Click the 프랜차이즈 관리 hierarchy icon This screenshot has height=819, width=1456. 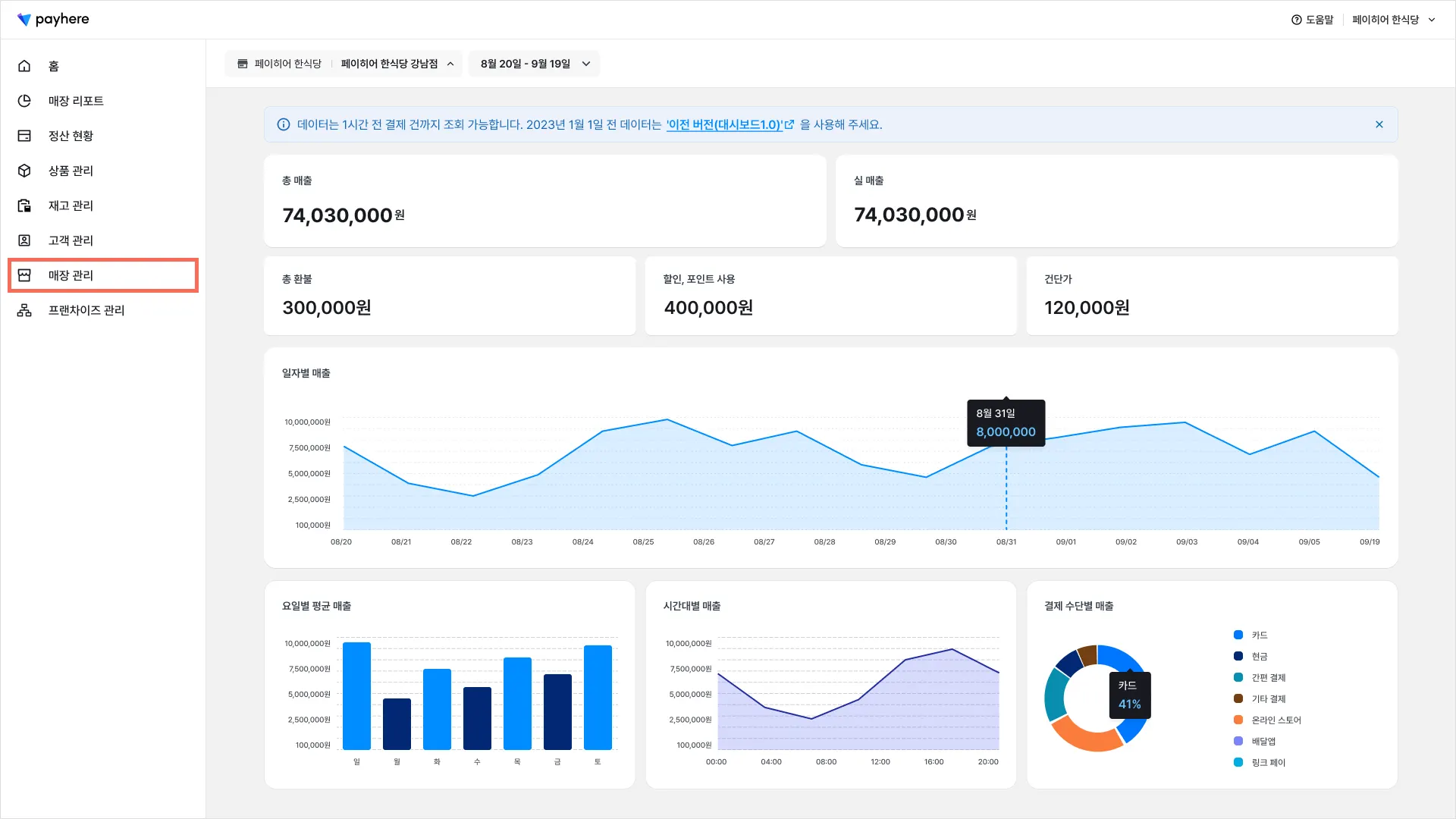click(x=24, y=310)
